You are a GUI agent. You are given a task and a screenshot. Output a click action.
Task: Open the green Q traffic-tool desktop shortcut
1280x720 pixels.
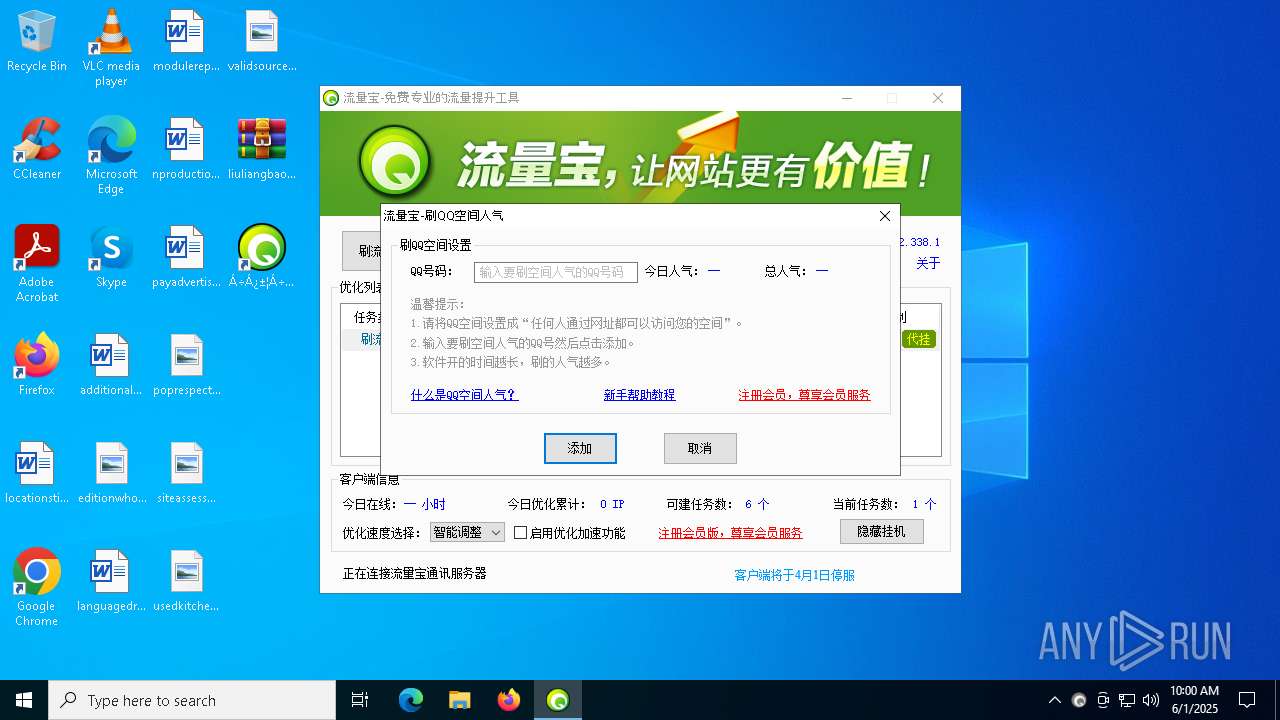pyautogui.click(x=262, y=257)
